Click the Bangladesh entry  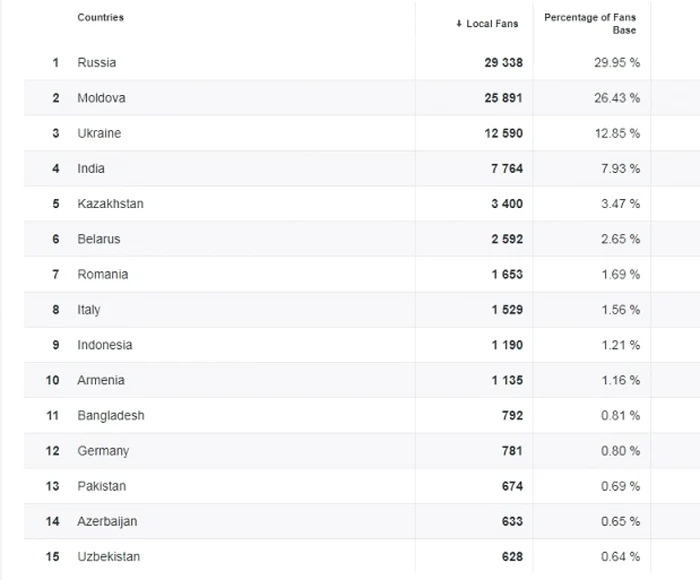(111, 416)
